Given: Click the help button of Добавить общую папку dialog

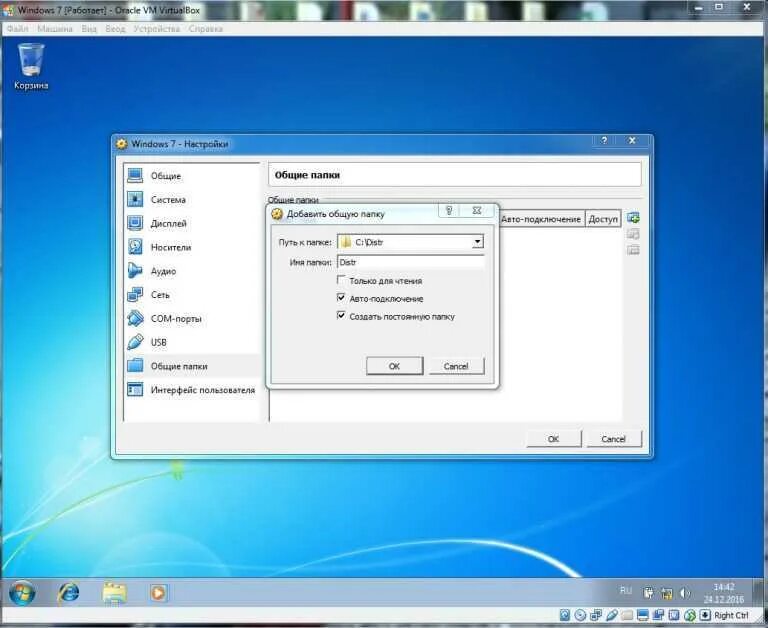Looking at the screenshot, I should coord(449,211).
